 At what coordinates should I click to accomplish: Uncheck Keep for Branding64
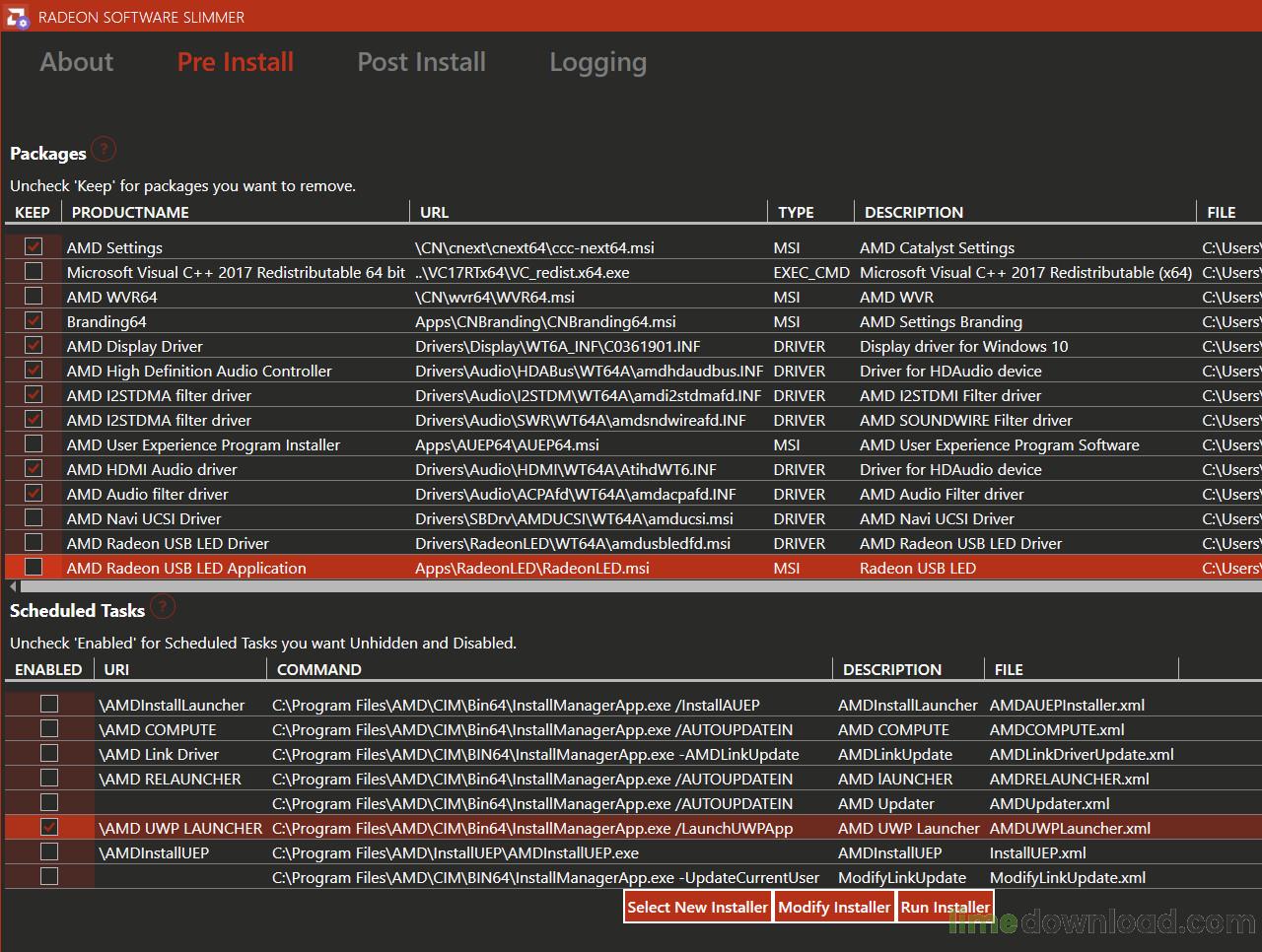click(34, 320)
